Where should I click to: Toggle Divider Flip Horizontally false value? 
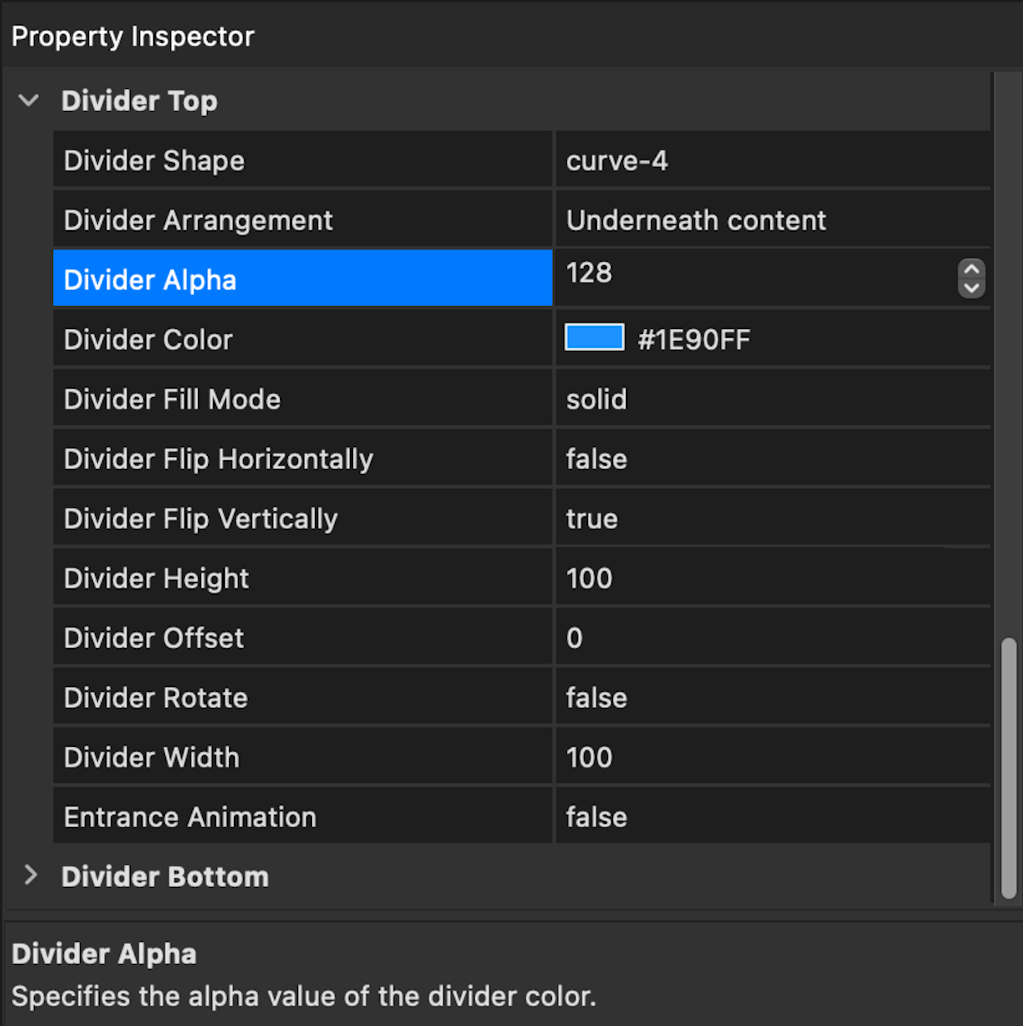[773, 458]
